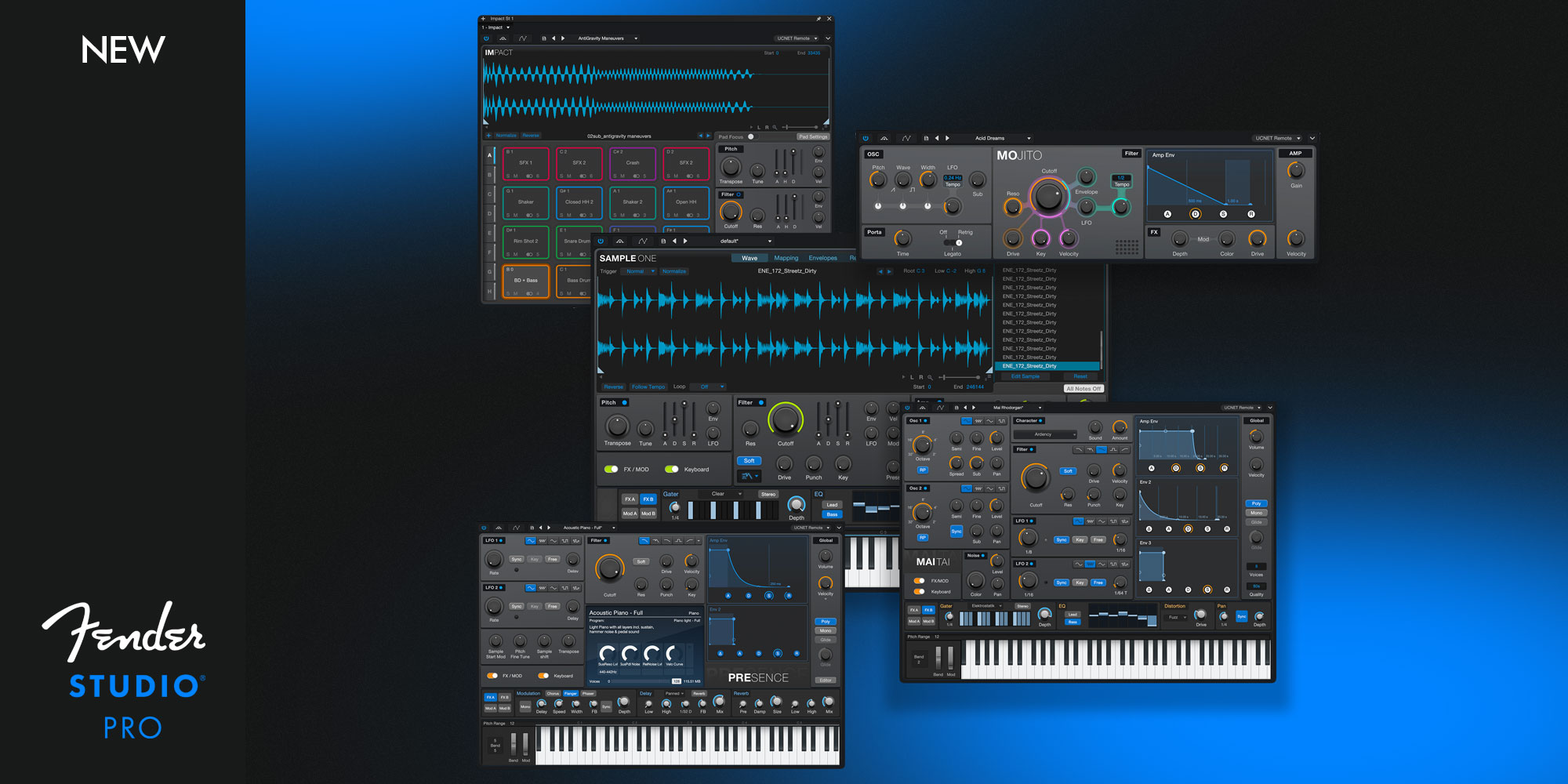Toggle the Pad Focus switch in Impact
This screenshot has width=1568, height=784.
[x=751, y=136]
